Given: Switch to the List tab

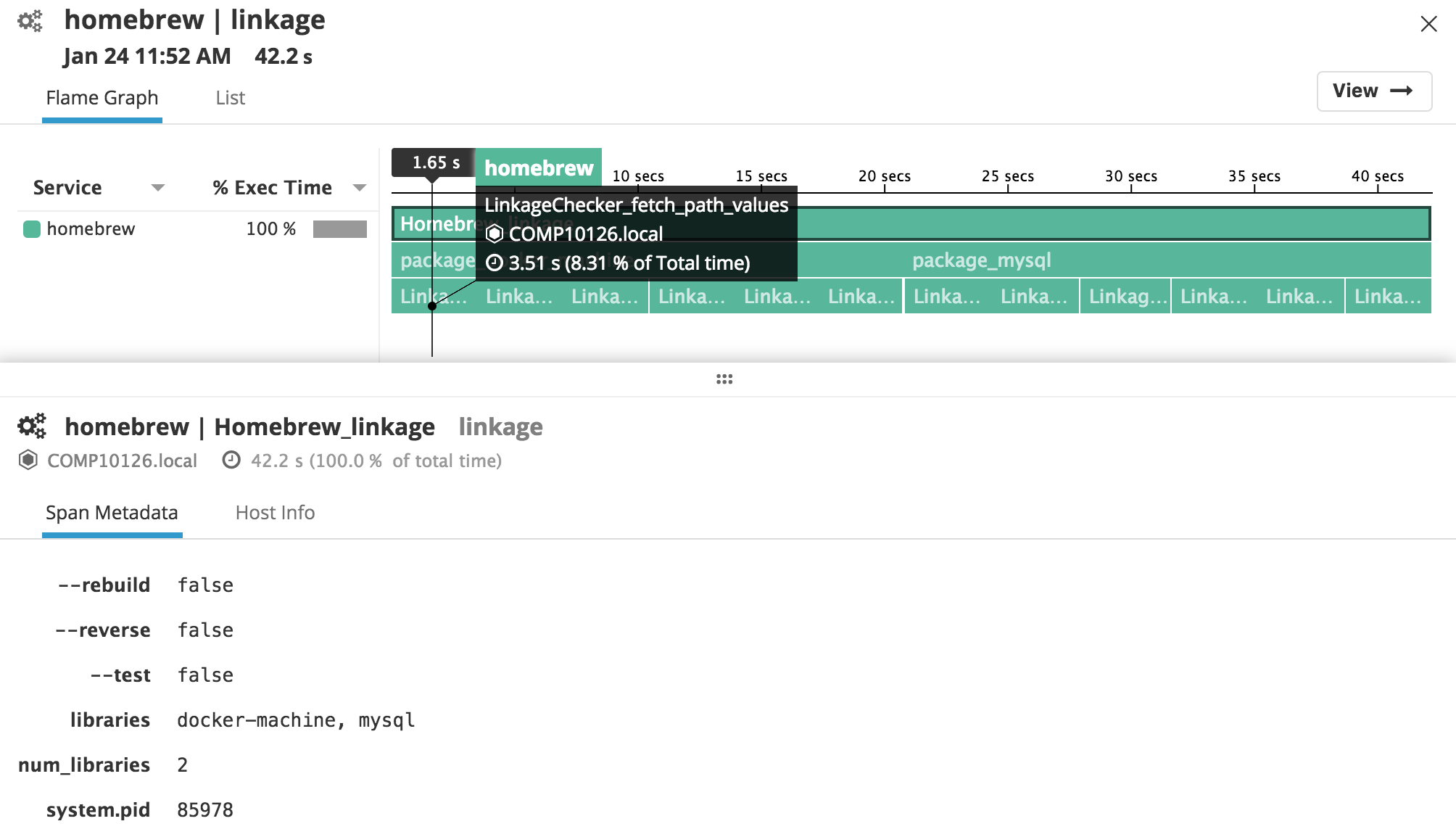Looking at the screenshot, I should click(229, 97).
